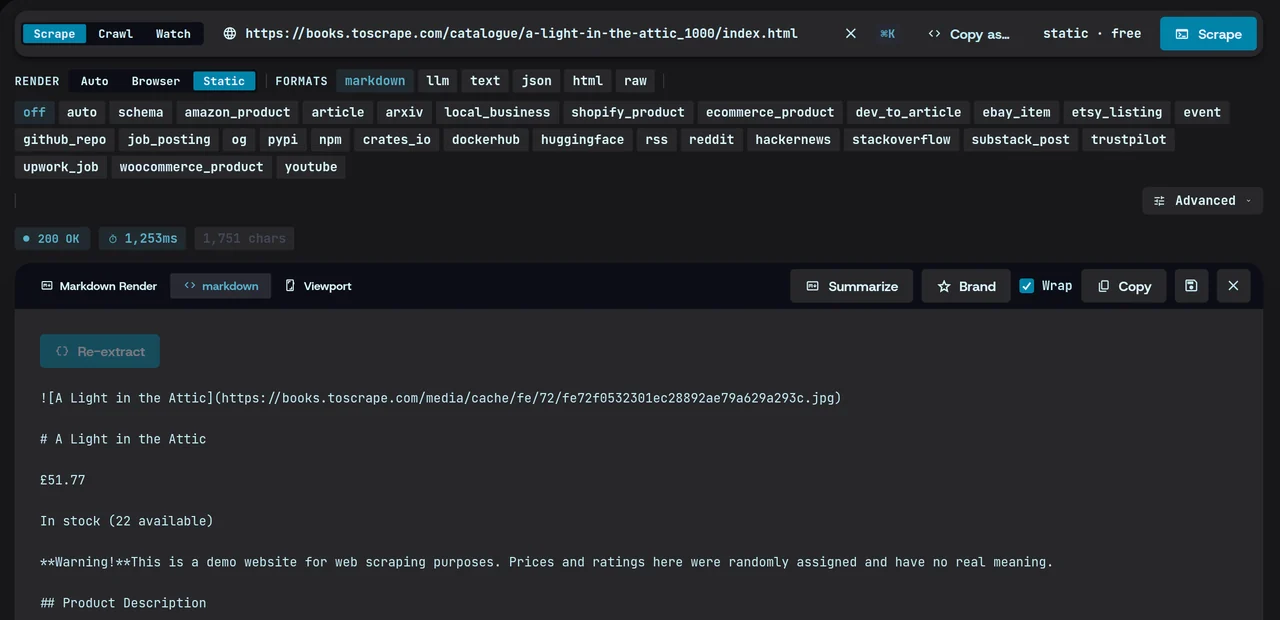Choose the ecommerce_product extractor
The width and height of the screenshot is (1280, 620).
pyautogui.click(x=770, y=112)
